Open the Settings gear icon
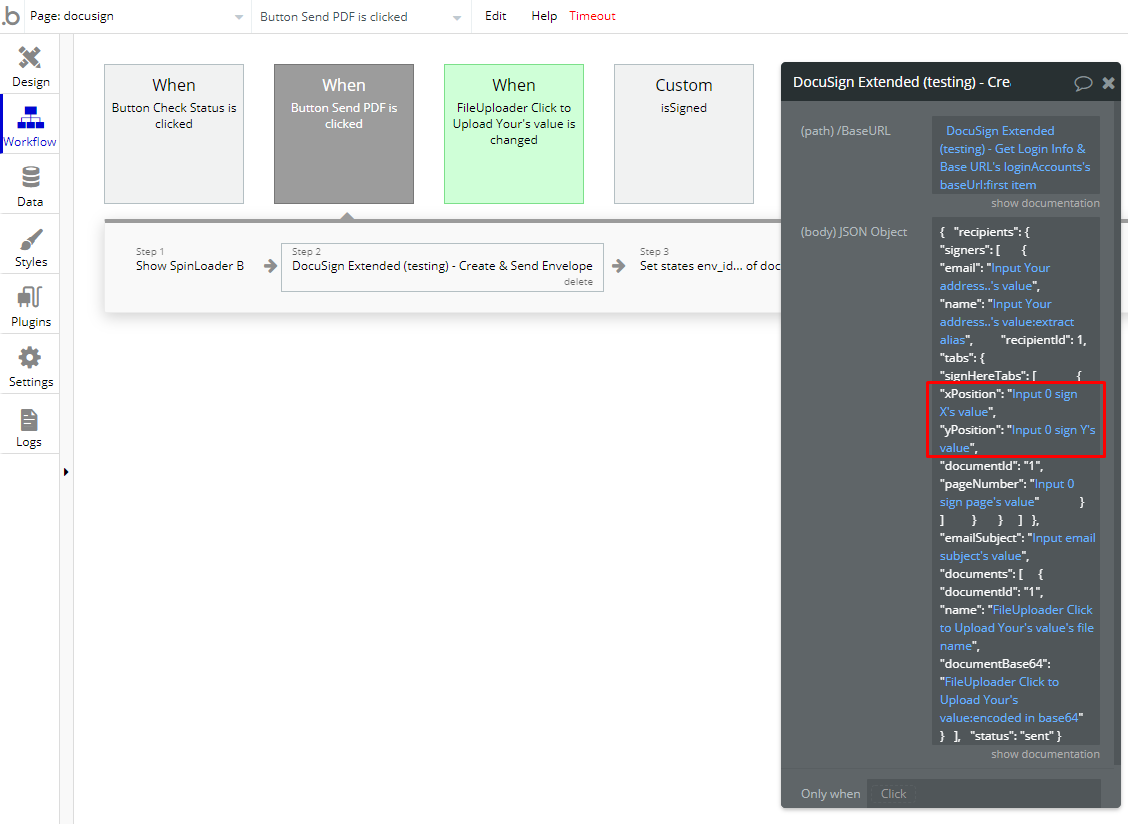1128x824 pixels. (30, 357)
